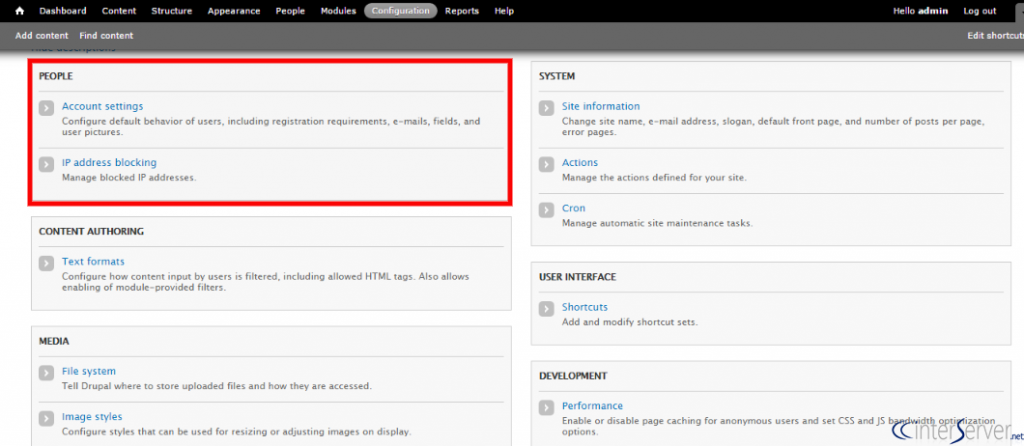Screen dimensions: 1024x446
Task: Open the Cron link
Action: click(x=573, y=208)
